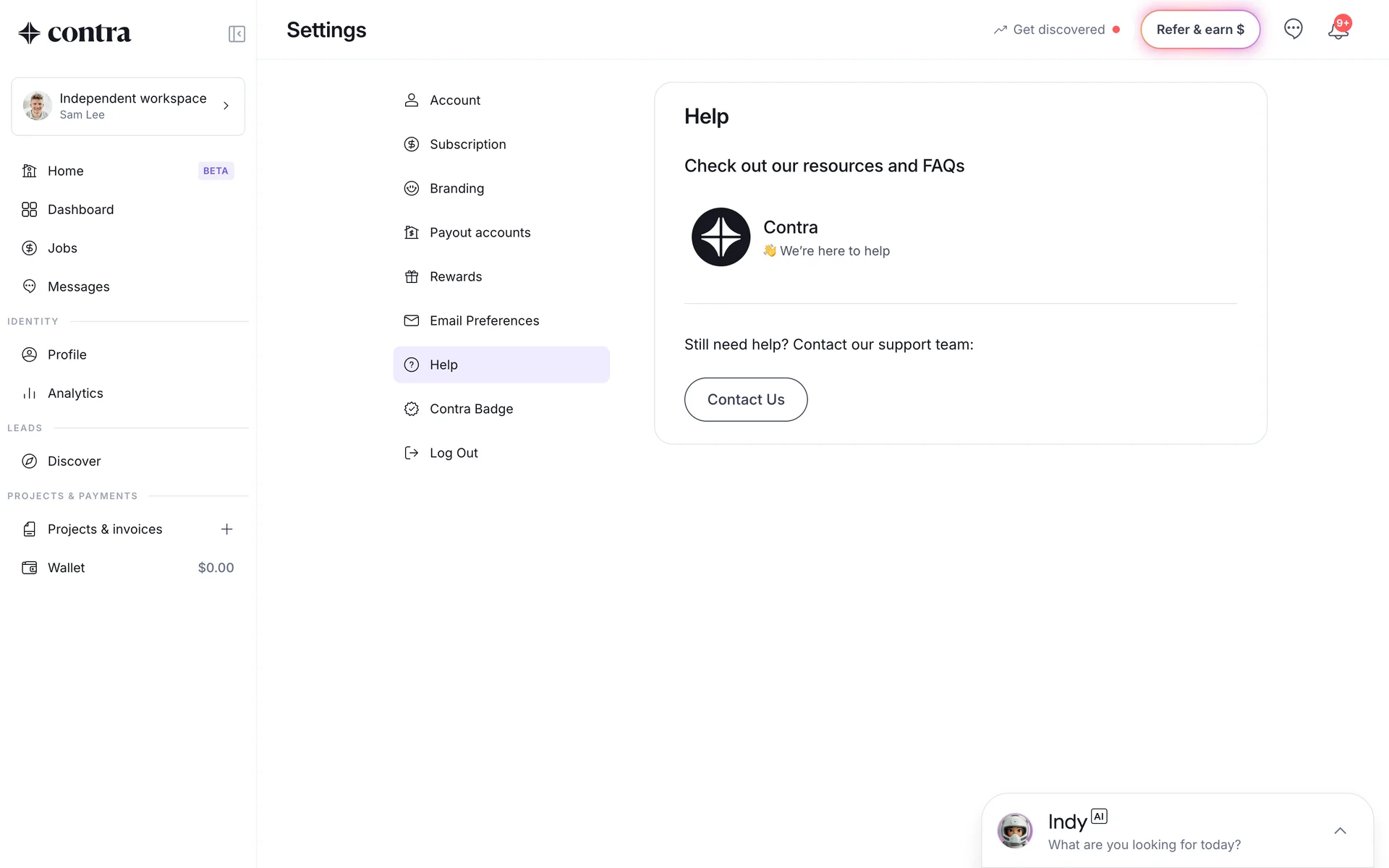Open the Dashboard page
The image size is (1389, 868).
click(x=80, y=209)
